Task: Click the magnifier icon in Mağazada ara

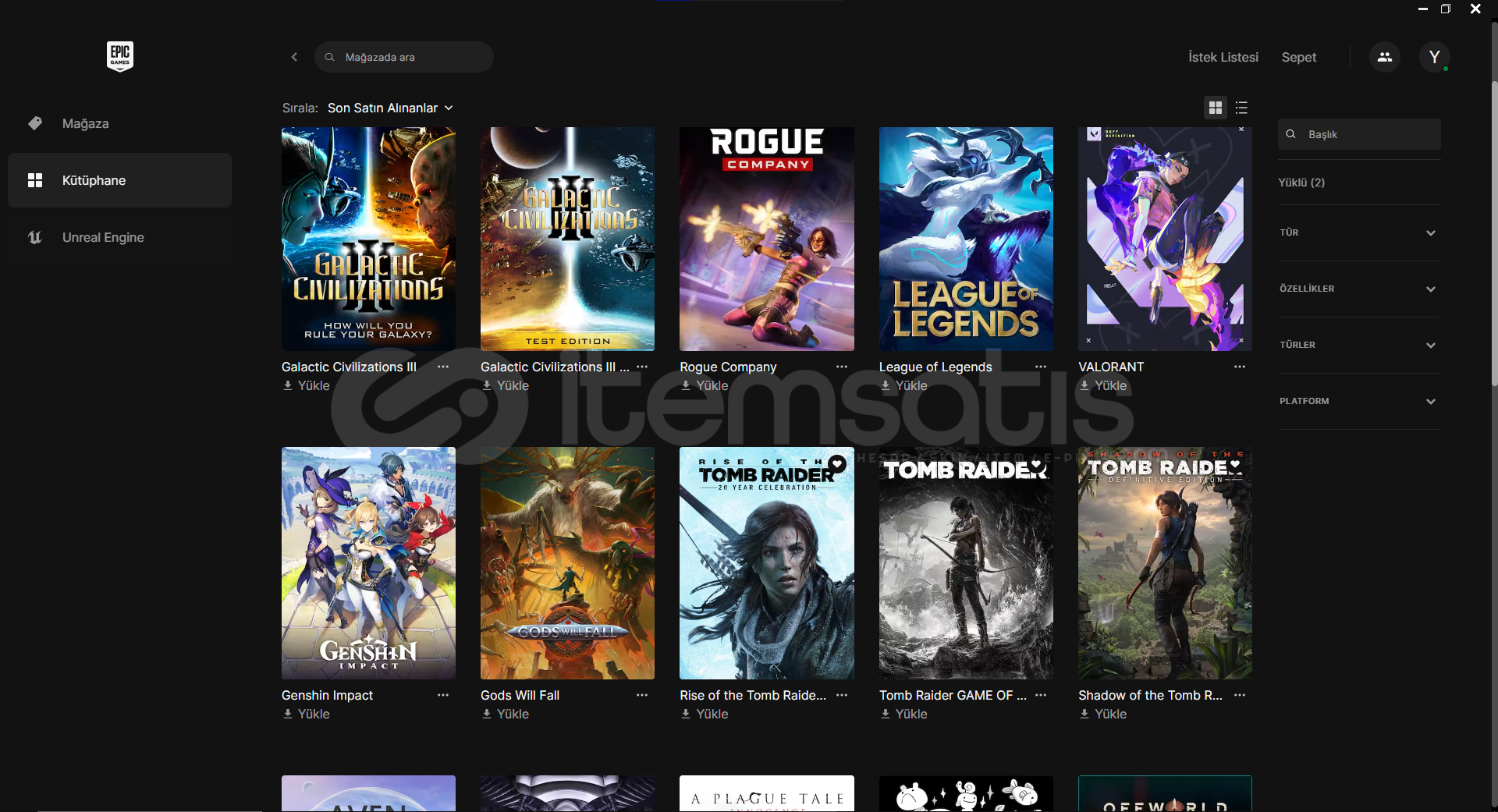Action: tap(329, 57)
